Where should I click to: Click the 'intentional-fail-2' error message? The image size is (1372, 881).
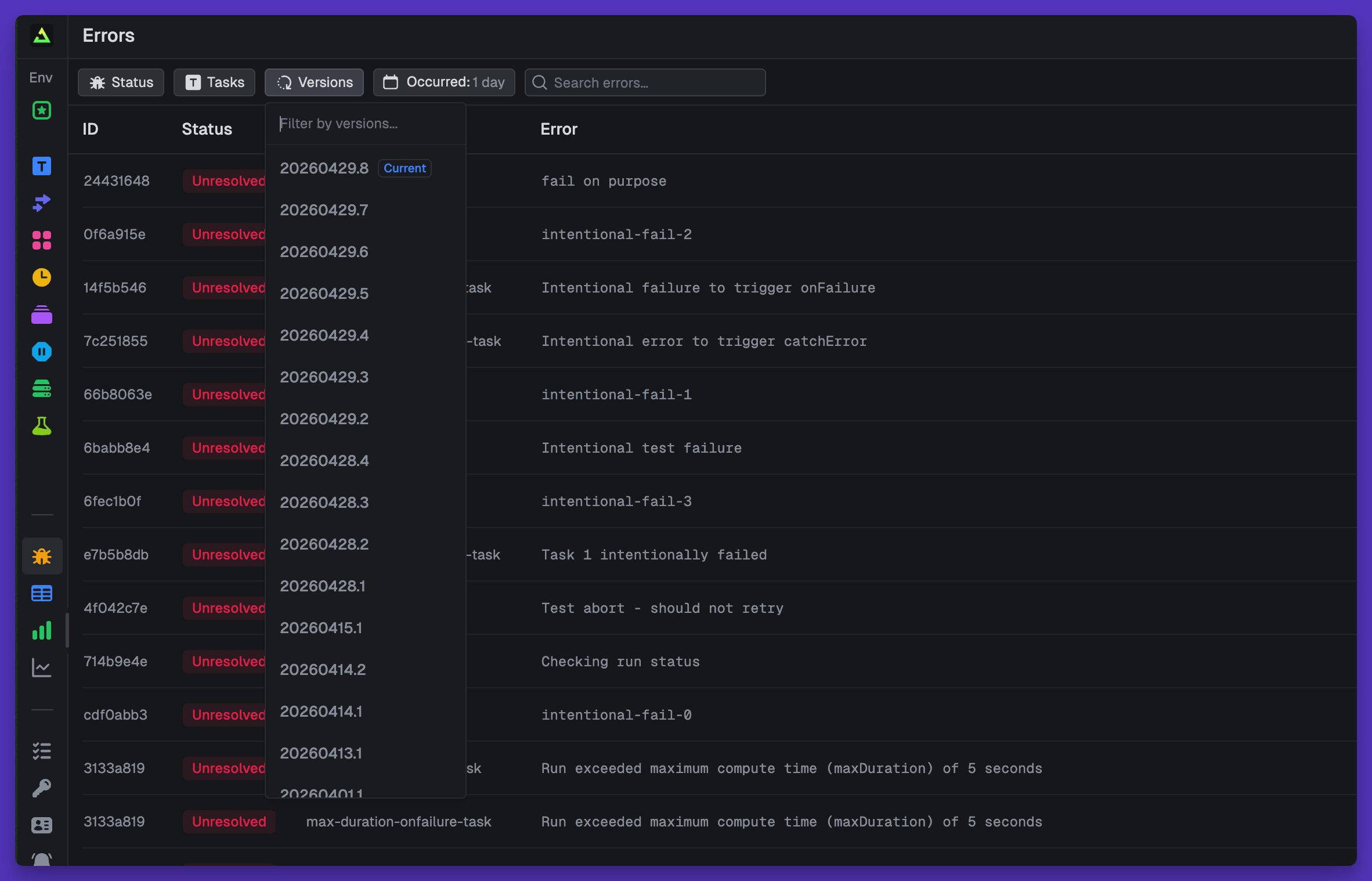616,234
